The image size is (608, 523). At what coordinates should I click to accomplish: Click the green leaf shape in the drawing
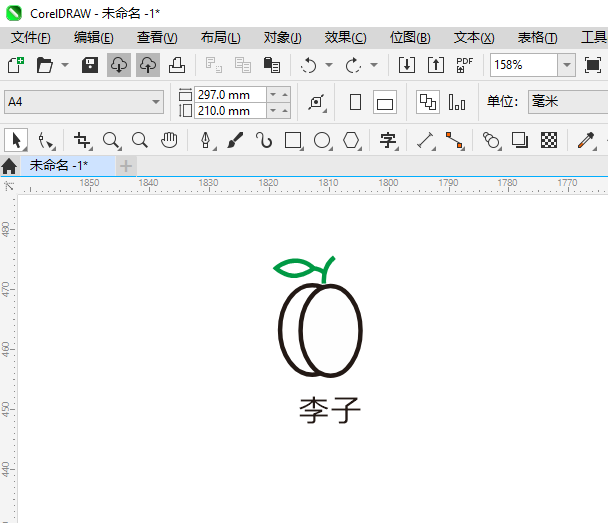[297, 268]
